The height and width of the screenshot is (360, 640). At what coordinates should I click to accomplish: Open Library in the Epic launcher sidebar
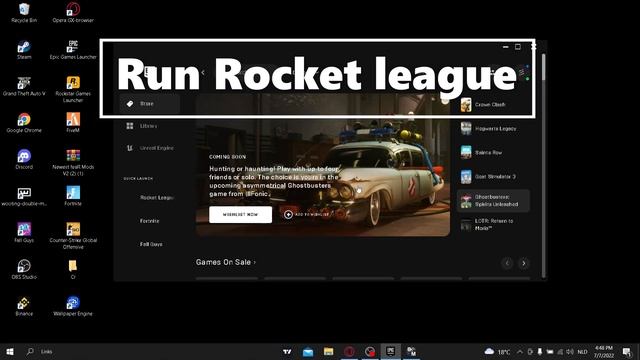[149, 126]
